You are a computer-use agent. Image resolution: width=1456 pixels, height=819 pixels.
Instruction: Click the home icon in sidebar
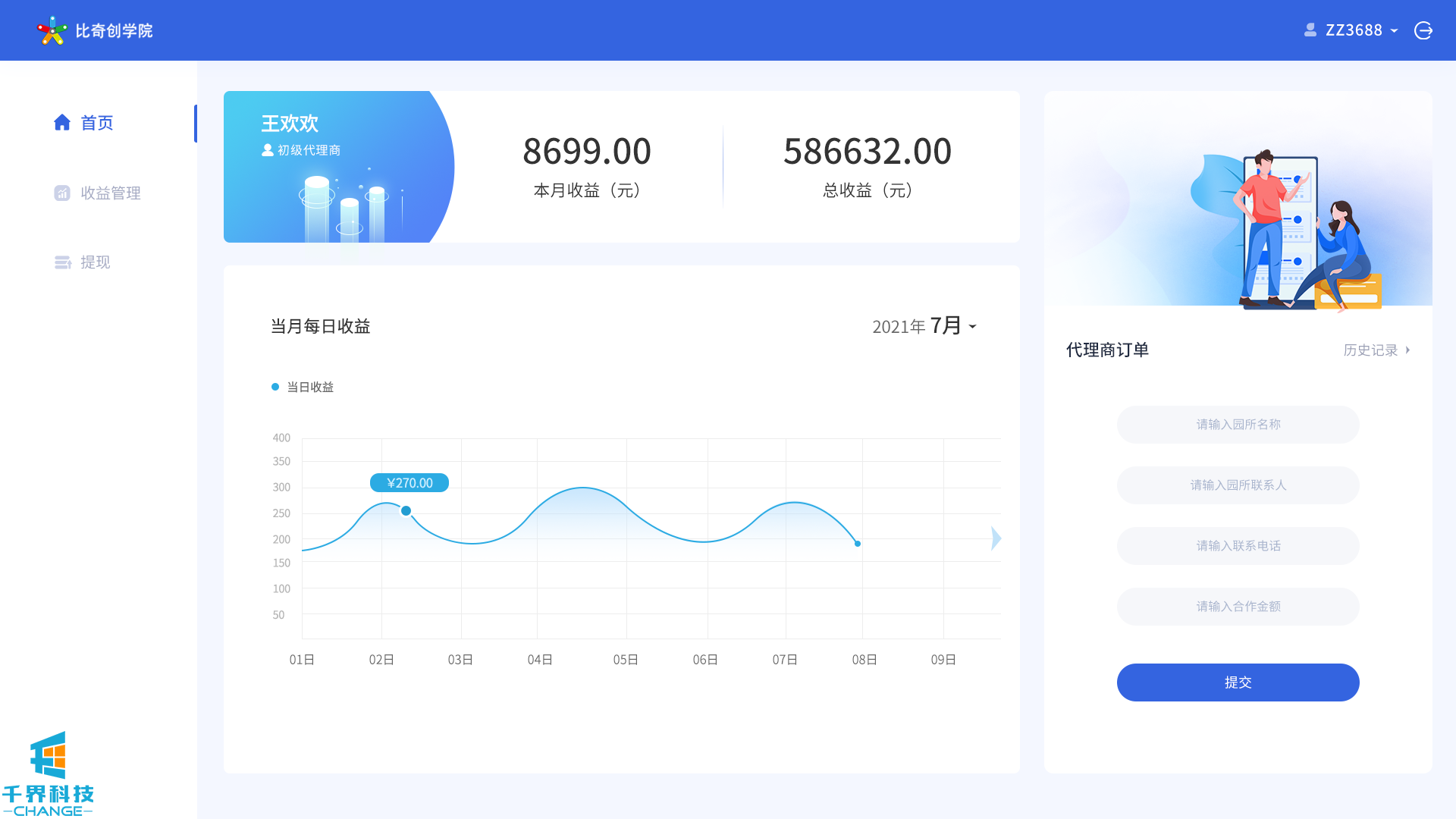pos(62,122)
